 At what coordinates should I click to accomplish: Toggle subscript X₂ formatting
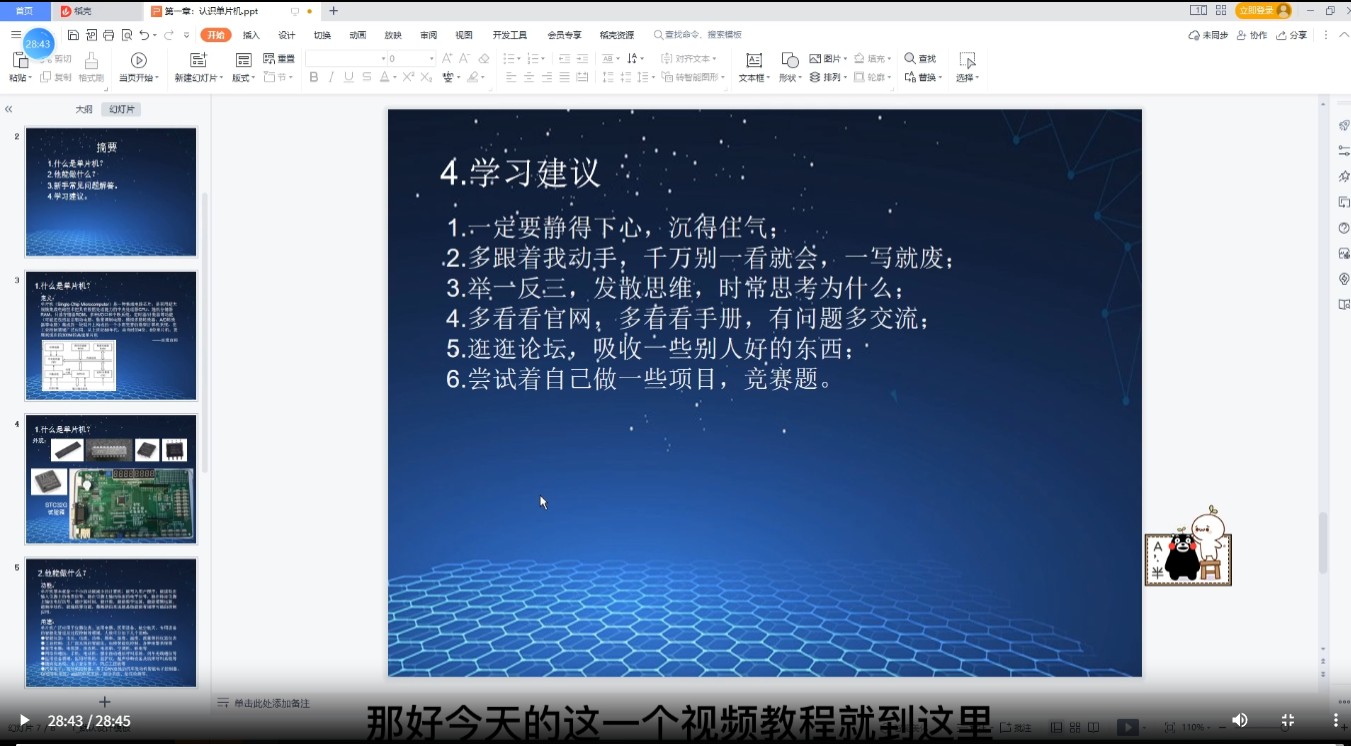425,77
